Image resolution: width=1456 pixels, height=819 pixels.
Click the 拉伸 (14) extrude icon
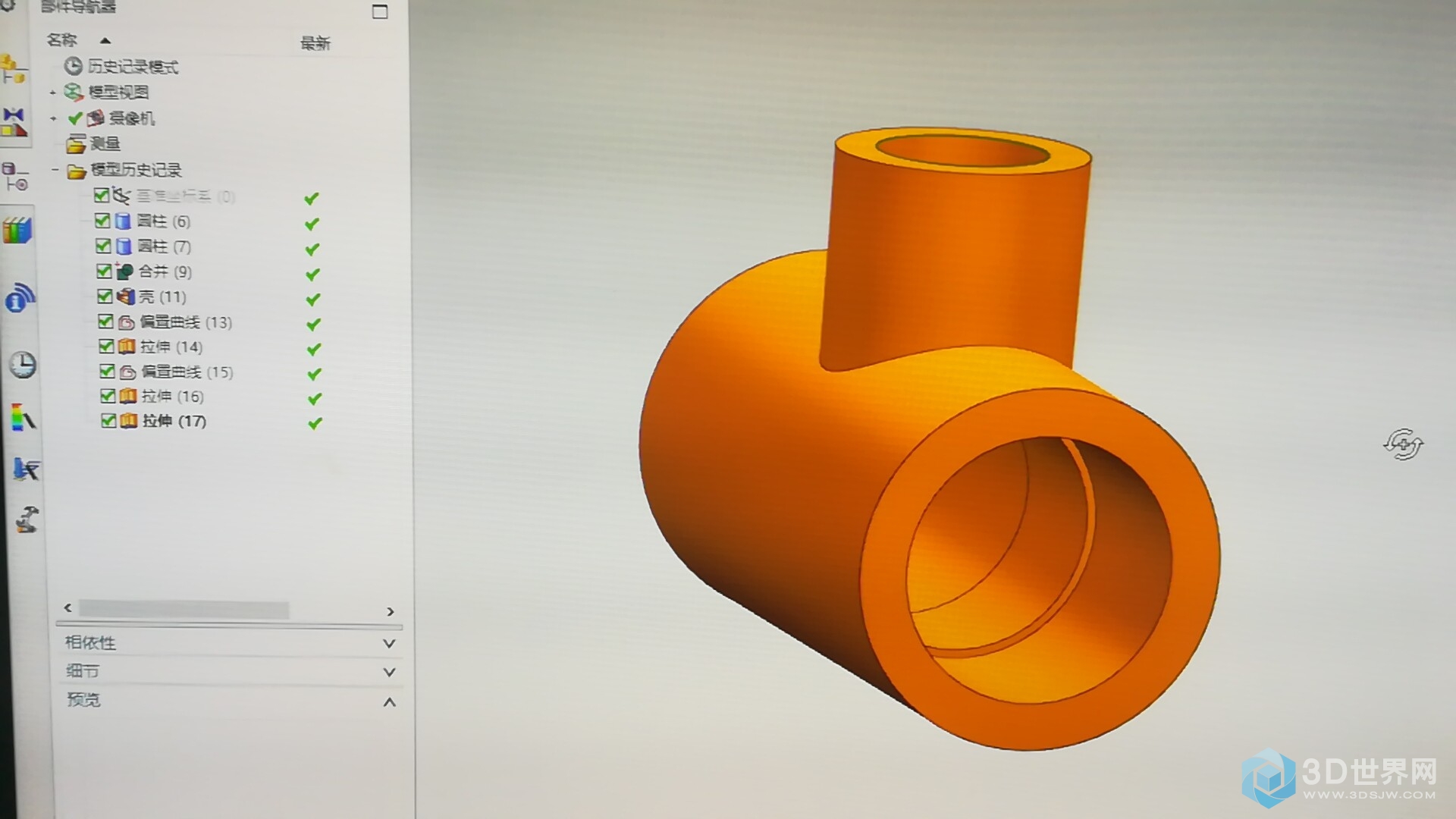pyautogui.click(x=127, y=347)
